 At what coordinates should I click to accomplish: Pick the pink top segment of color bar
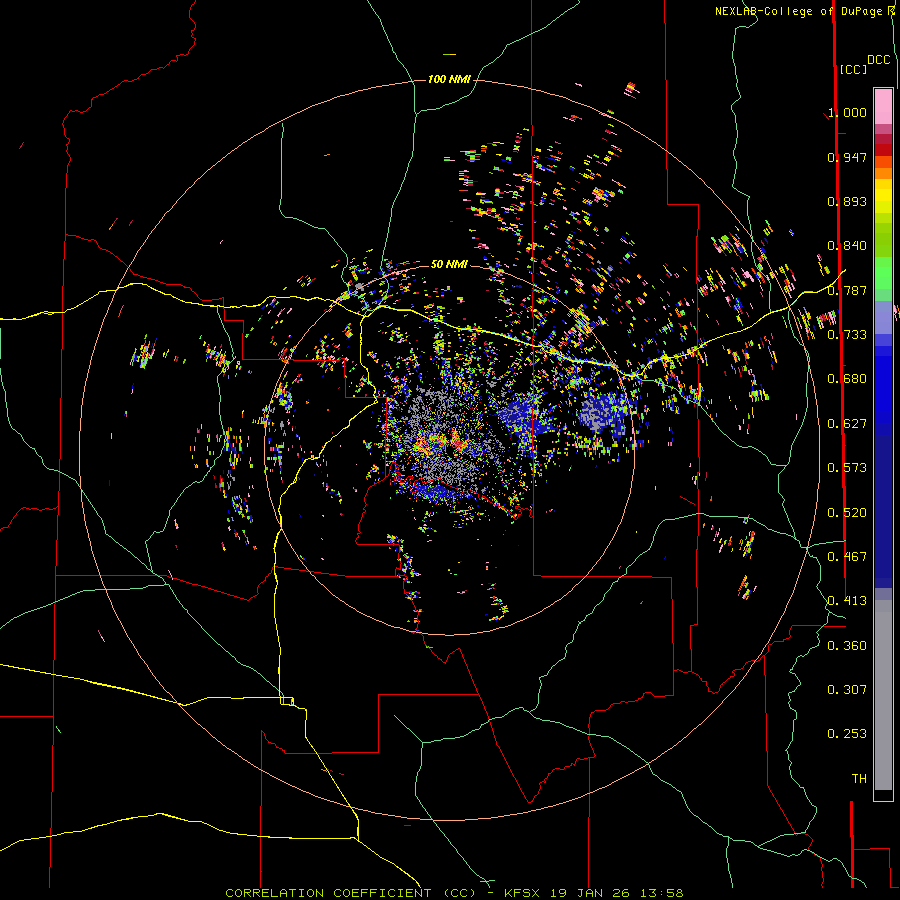pos(883,106)
